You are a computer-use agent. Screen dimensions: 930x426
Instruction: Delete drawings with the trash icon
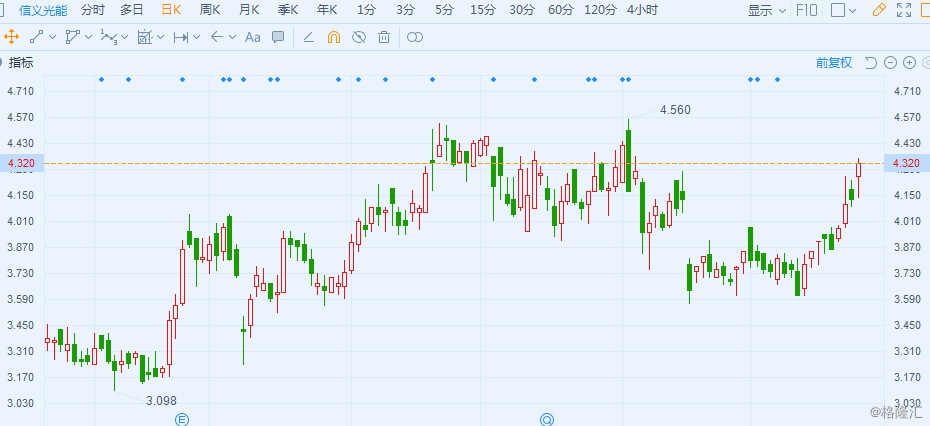(x=384, y=37)
